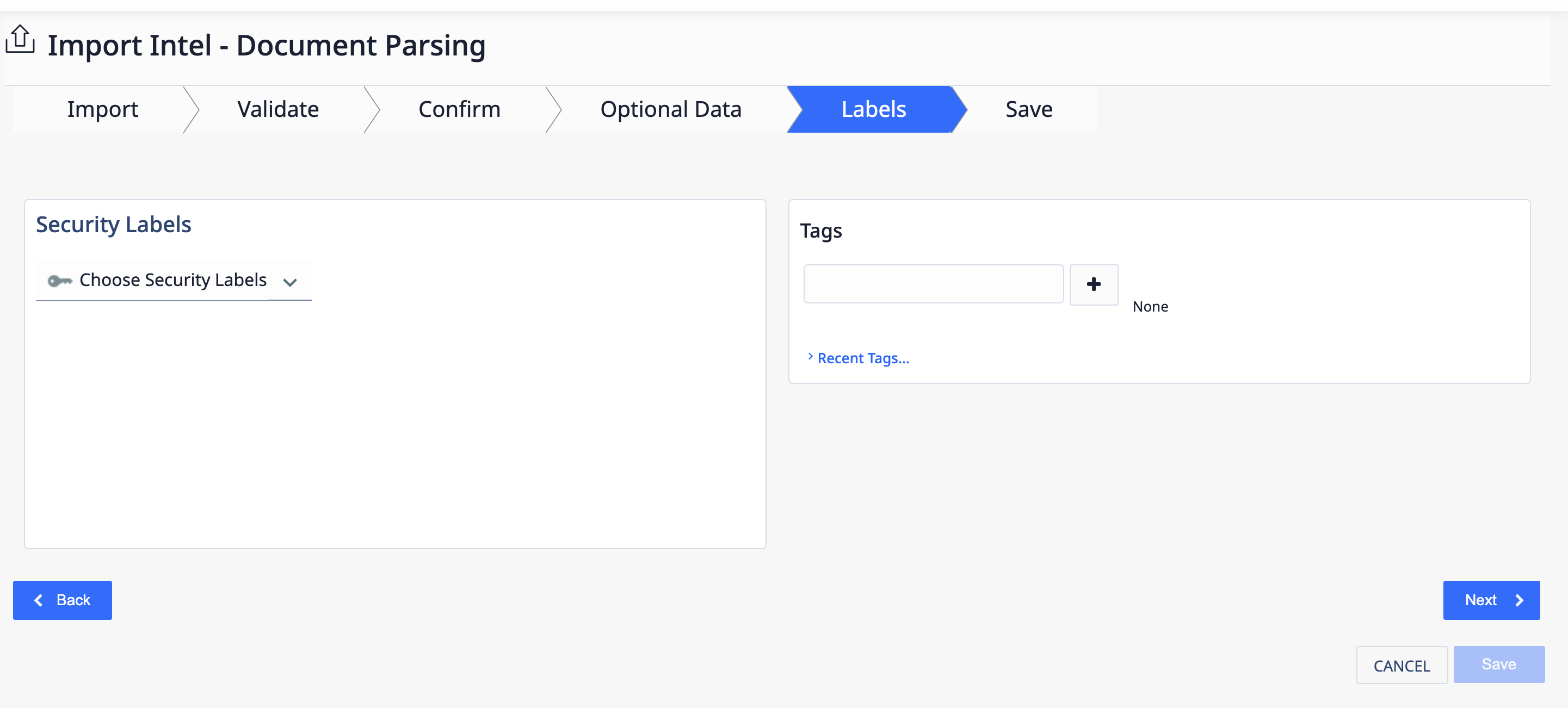Image resolution: width=1568 pixels, height=708 pixels.
Task: Go to the Optional Data step
Action: coord(671,109)
